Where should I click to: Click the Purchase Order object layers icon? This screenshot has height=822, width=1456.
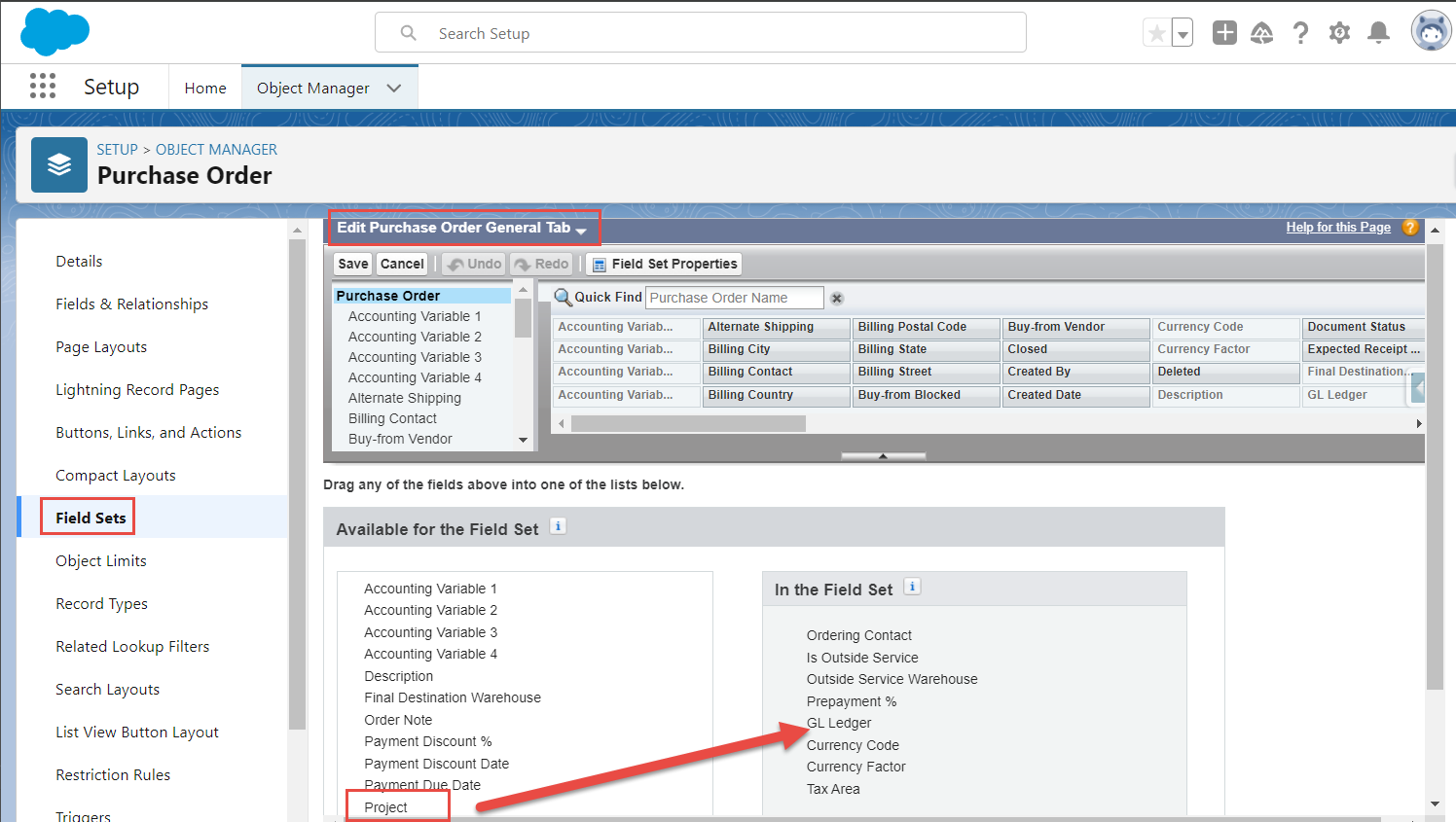pos(59,164)
